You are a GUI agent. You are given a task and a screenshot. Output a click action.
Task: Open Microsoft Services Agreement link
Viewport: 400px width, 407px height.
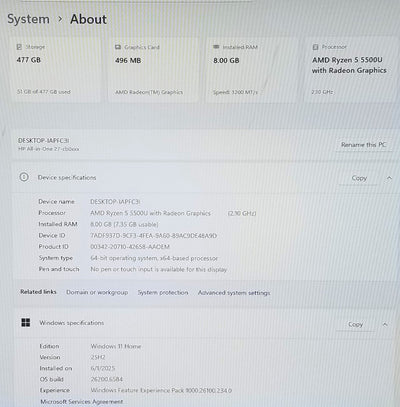point(82,402)
